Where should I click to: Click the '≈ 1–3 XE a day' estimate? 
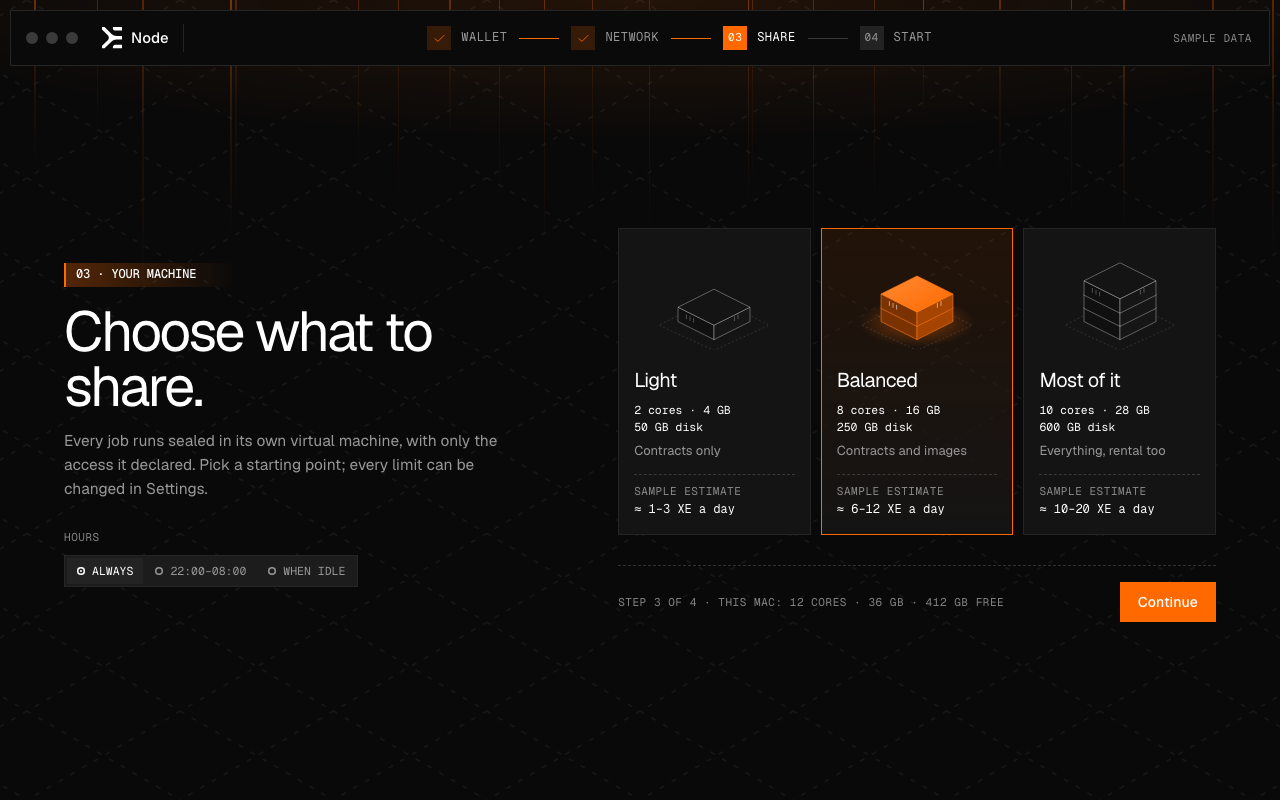(684, 509)
